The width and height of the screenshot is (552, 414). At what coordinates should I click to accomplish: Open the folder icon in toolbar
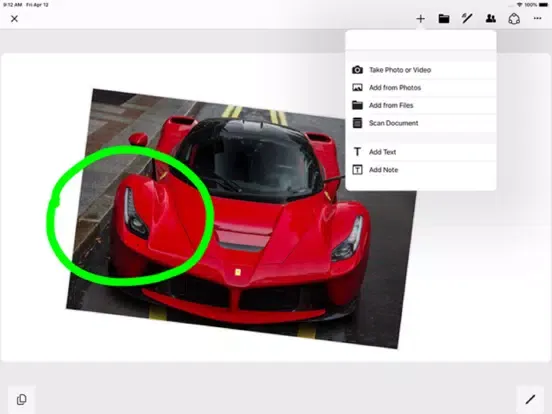(x=444, y=19)
